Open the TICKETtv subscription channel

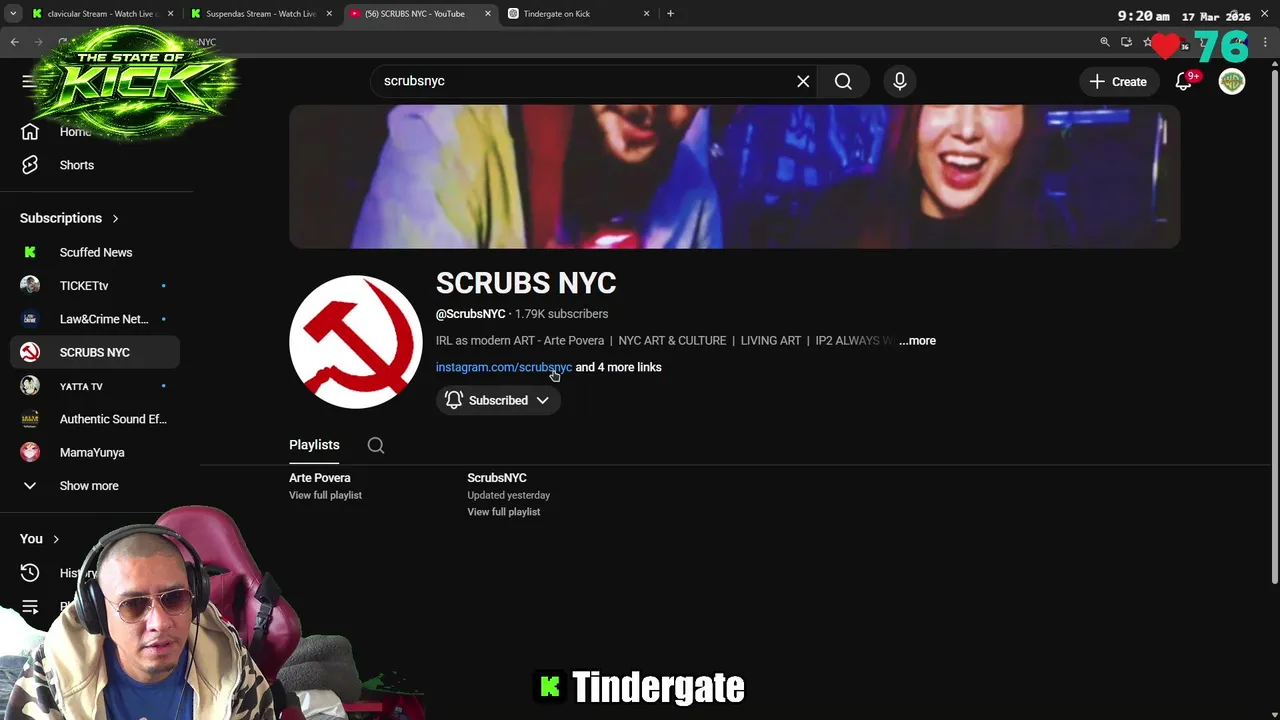[95, 286]
